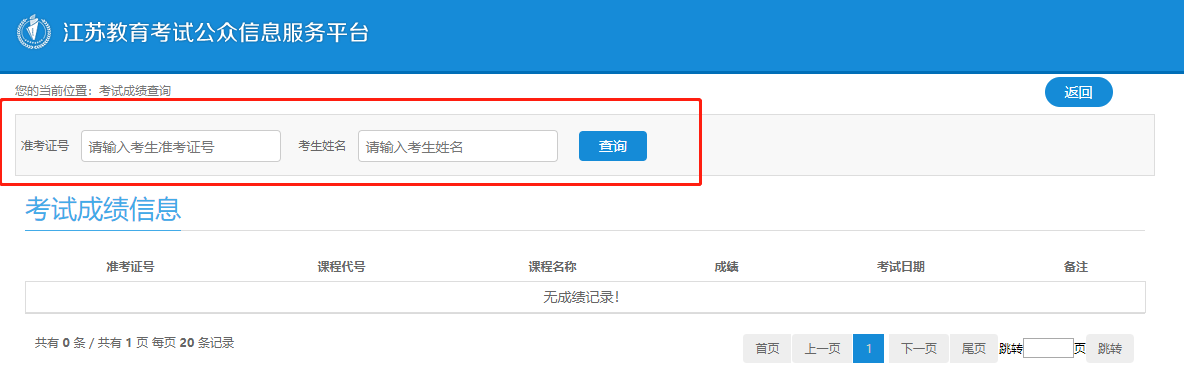Click the platform title 江苏教育考试公众信息服务平台
The height and width of the screenshot is (381, 1184).
coord(215,33)
